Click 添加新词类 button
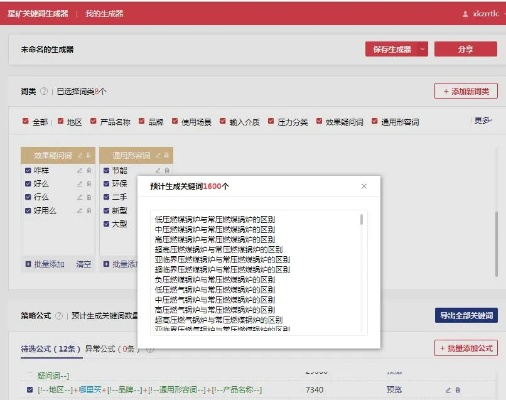 tap(466, 91)
